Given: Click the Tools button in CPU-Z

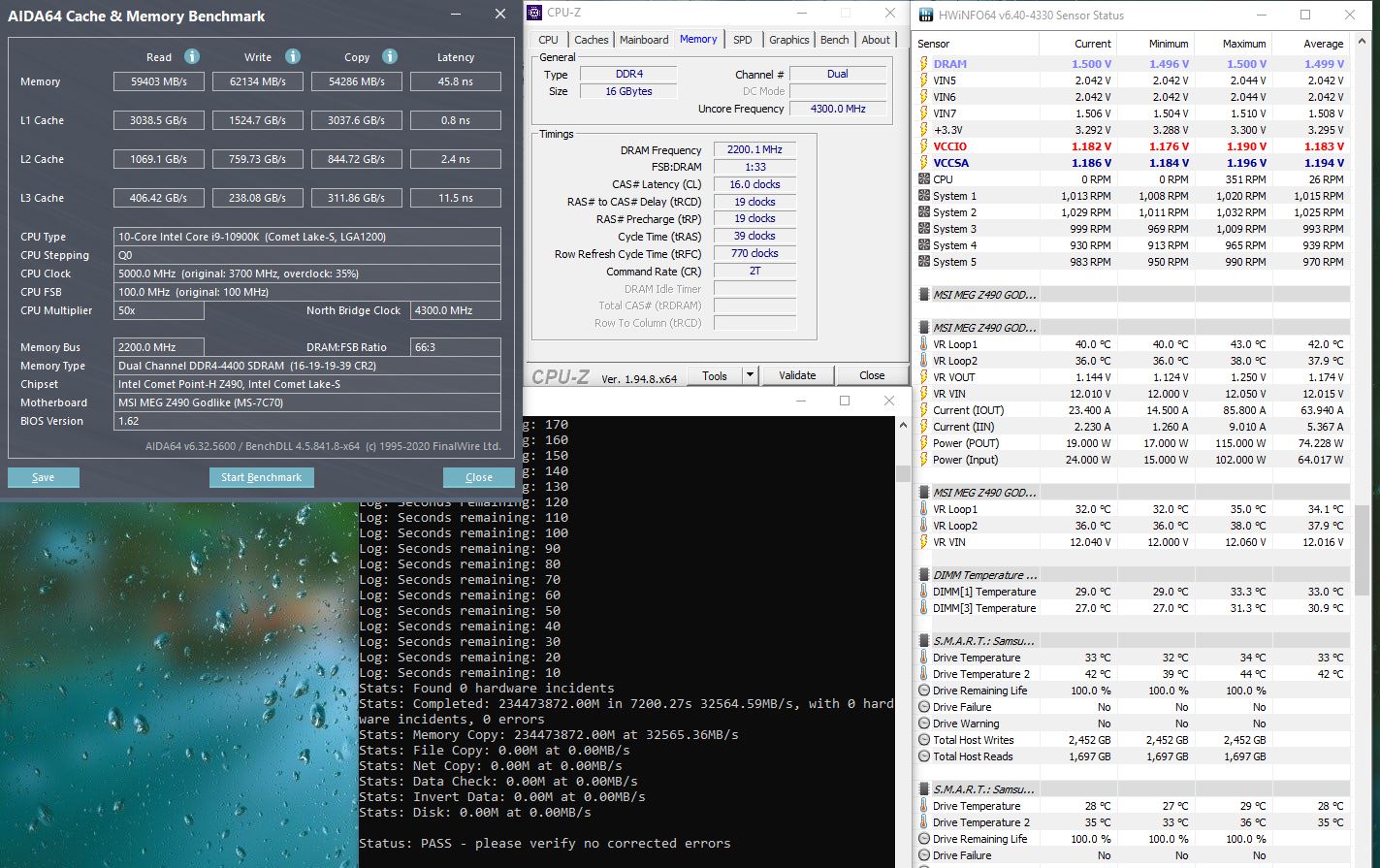Looking at the screenshot, I should pos(715,375).
